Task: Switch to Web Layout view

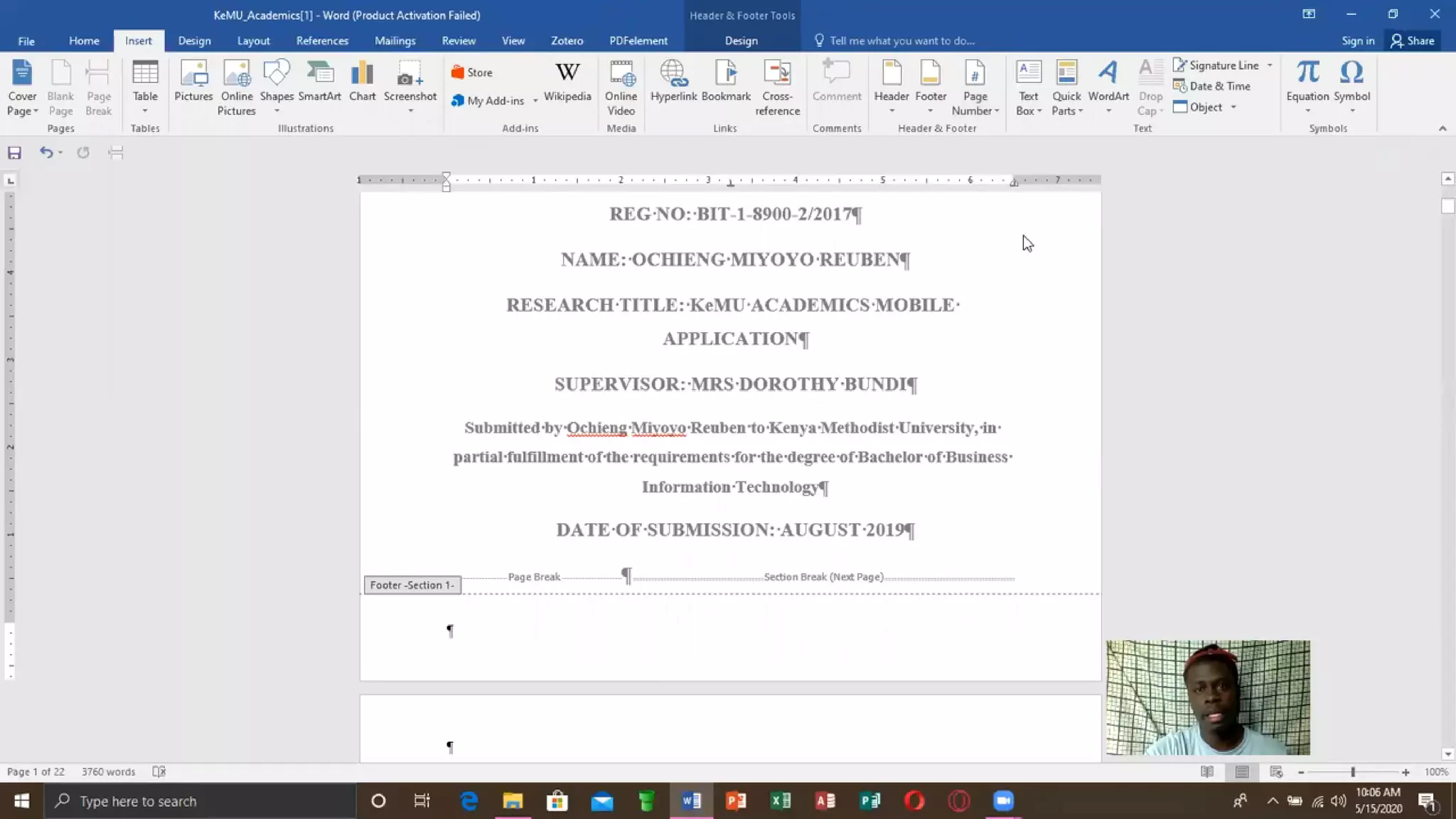Action: 1276,772
